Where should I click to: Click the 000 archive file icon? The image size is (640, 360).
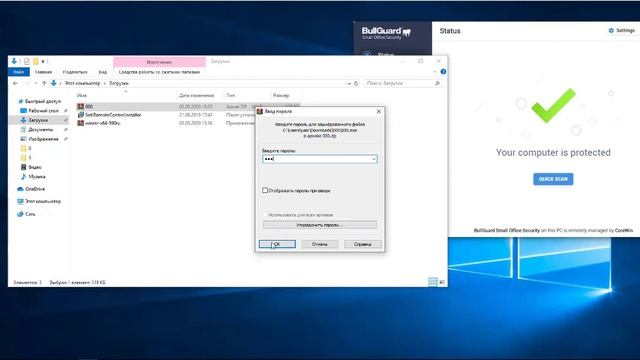pos(81,107)
